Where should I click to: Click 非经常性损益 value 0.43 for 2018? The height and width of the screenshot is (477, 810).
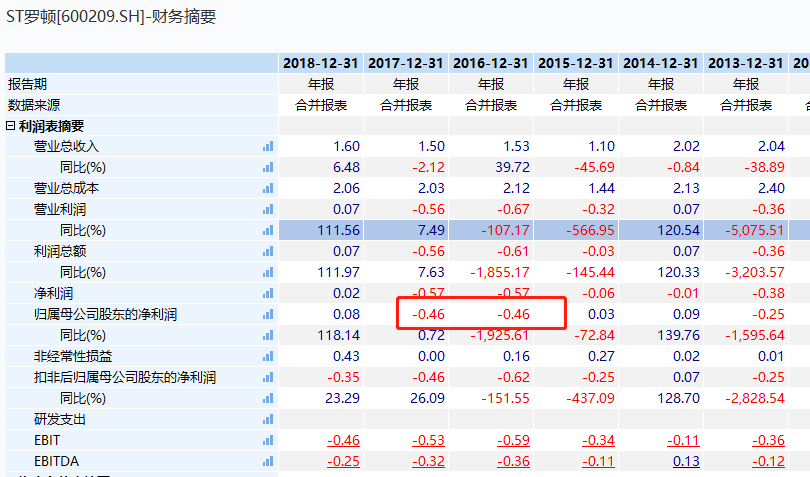[347, 356]
